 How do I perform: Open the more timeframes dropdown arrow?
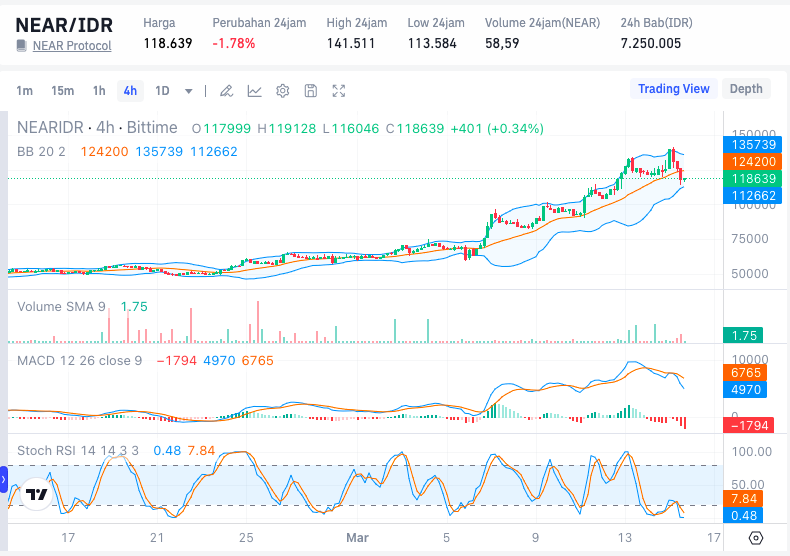coord(188,91)
